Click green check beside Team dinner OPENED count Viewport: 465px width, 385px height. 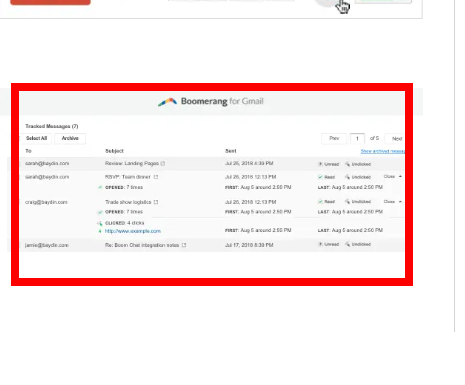[x=100, y=187]
